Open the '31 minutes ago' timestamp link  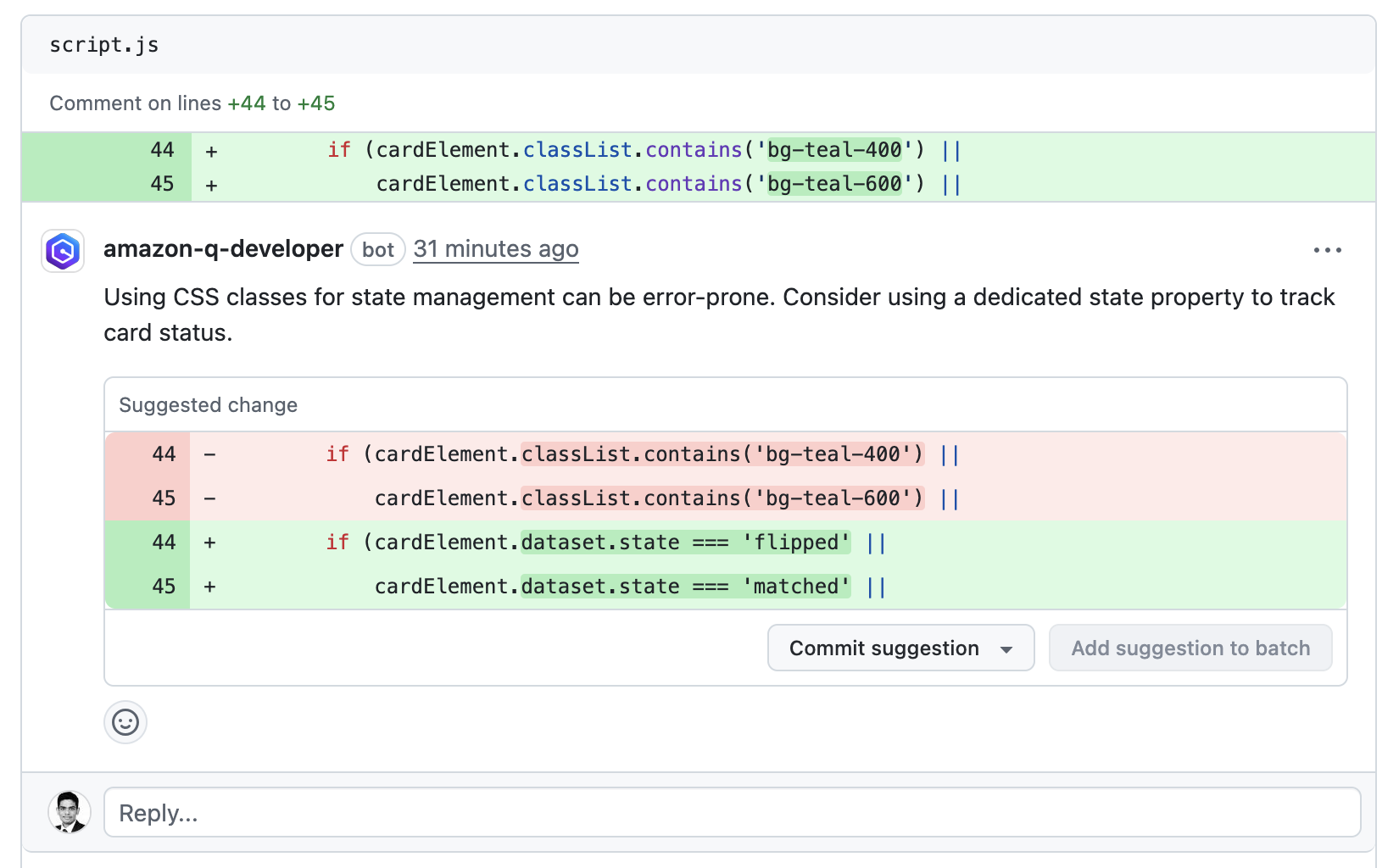pyautogui.click(x=496, y=249)
